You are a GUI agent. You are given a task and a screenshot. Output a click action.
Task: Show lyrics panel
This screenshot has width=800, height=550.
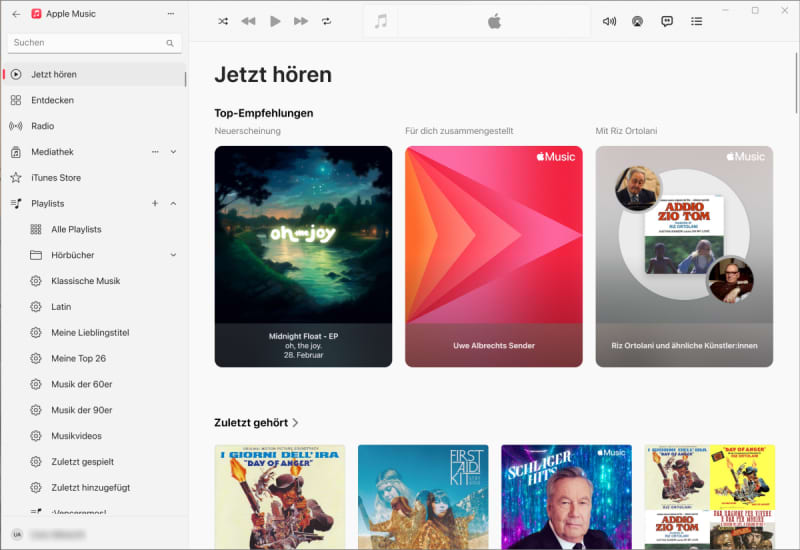point(667,21)
